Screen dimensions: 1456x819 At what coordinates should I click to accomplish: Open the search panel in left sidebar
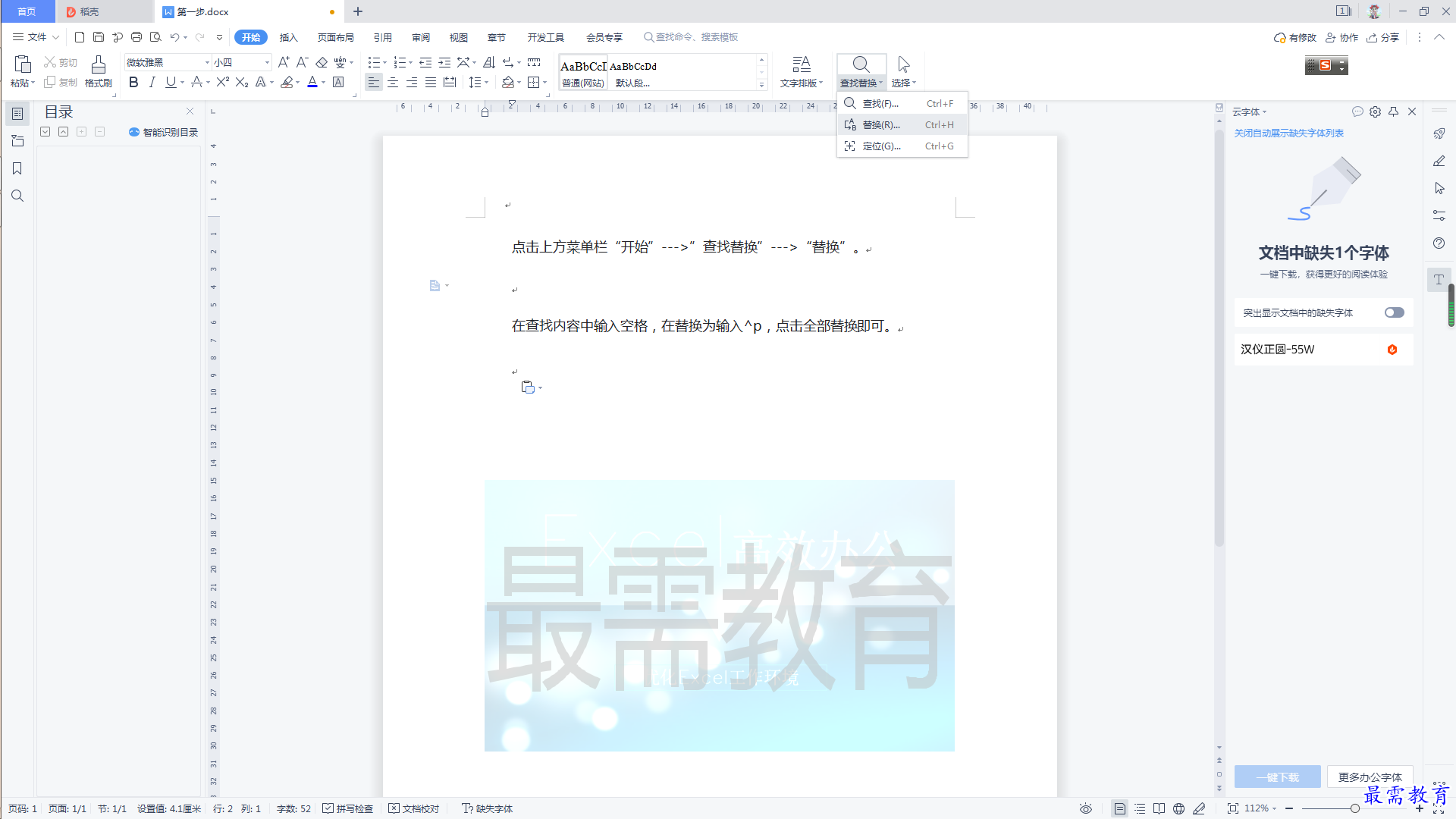coord(17,196)
